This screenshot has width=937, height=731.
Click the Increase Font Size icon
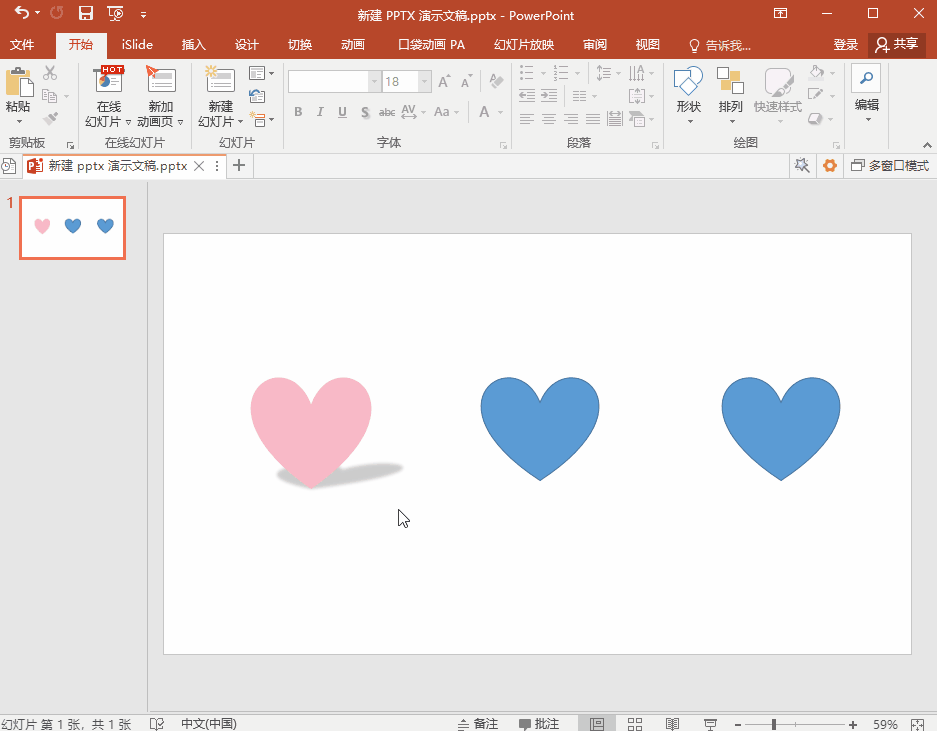444,81
